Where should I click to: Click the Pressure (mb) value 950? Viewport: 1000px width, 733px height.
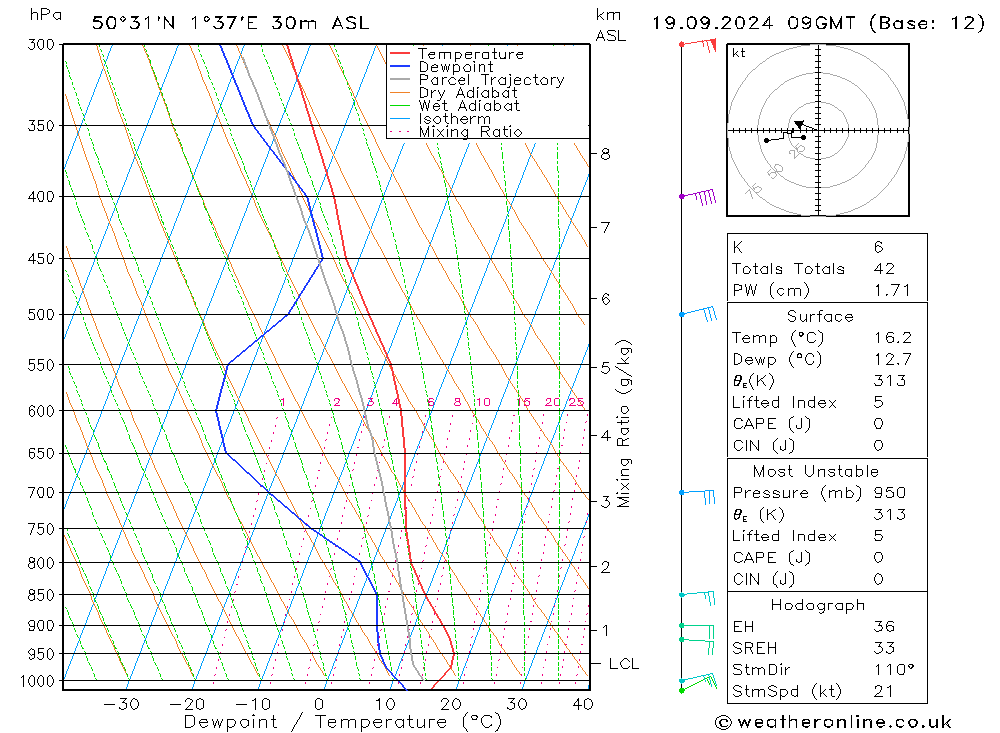click(890, 492)
